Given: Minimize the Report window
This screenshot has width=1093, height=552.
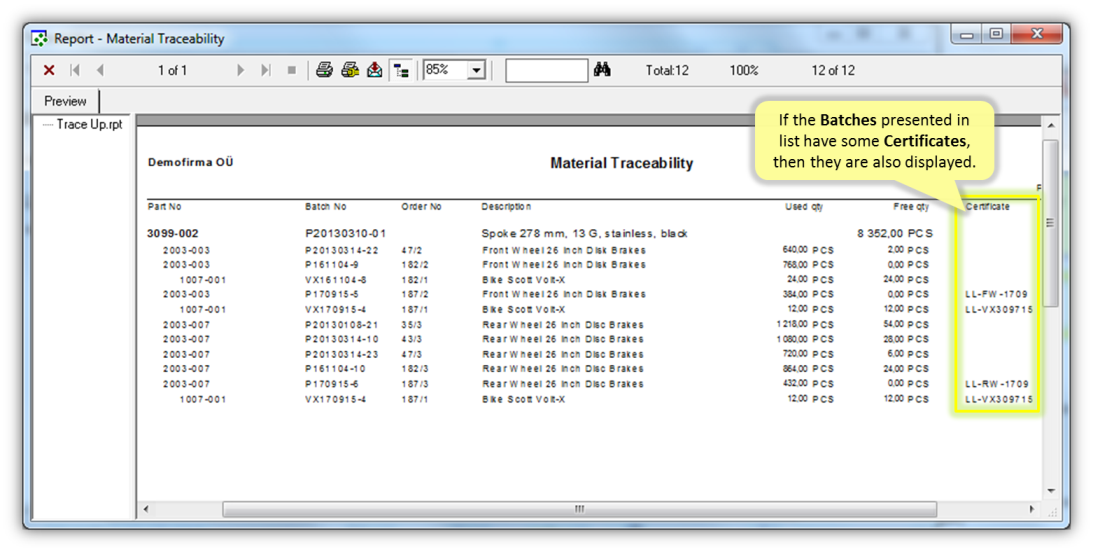Looking at the screenshot, I should click(966, 34).
